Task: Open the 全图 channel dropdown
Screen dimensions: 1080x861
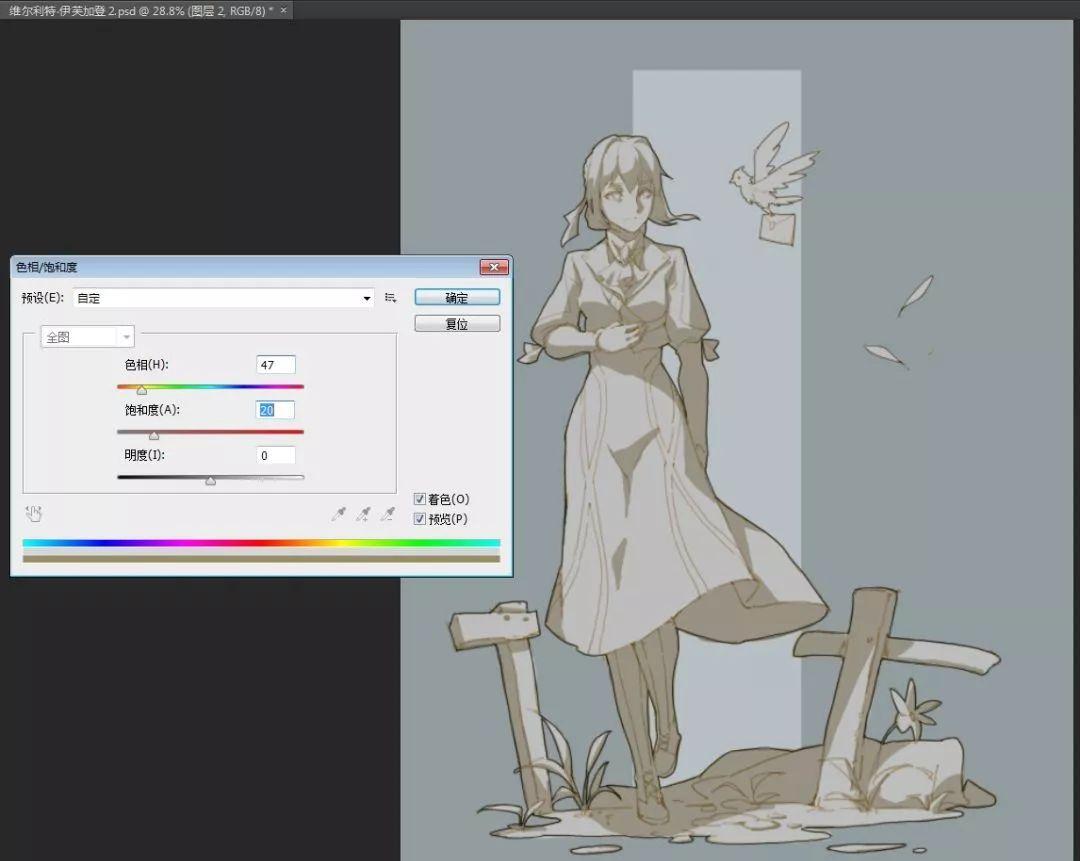Action: 87,337
